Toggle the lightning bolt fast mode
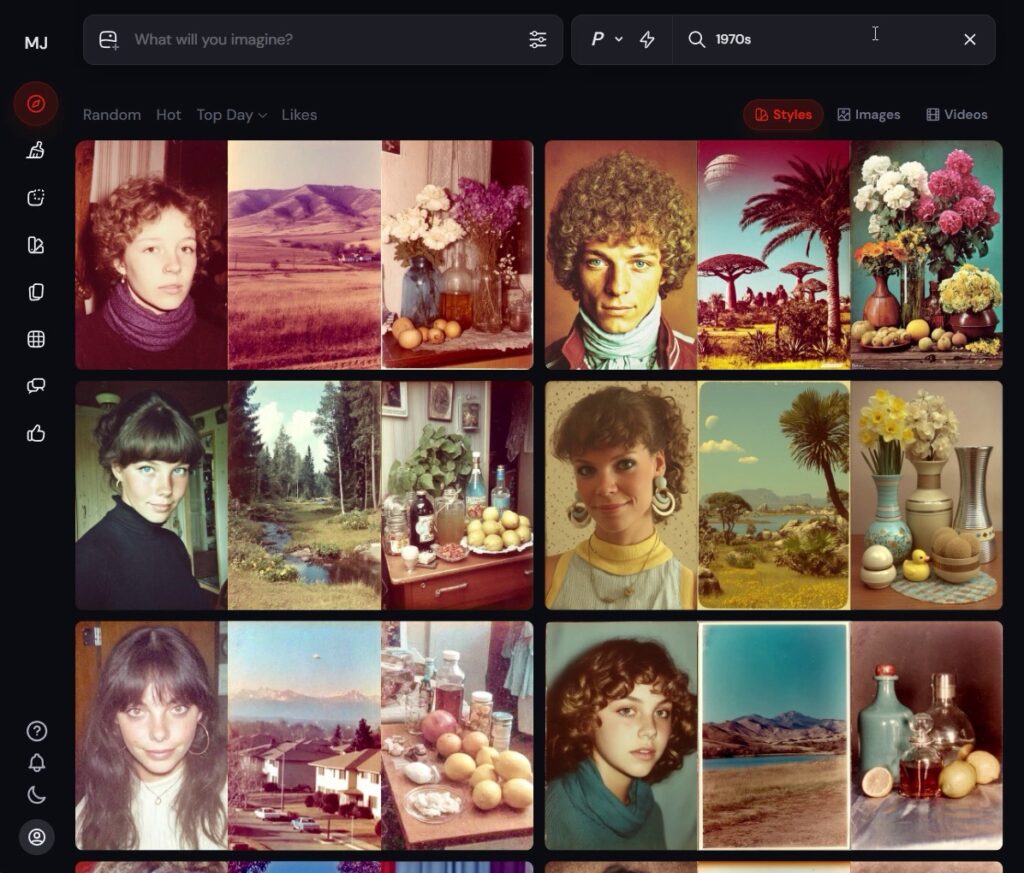The width and height of the screenshot is (1024, 873). 647,40
